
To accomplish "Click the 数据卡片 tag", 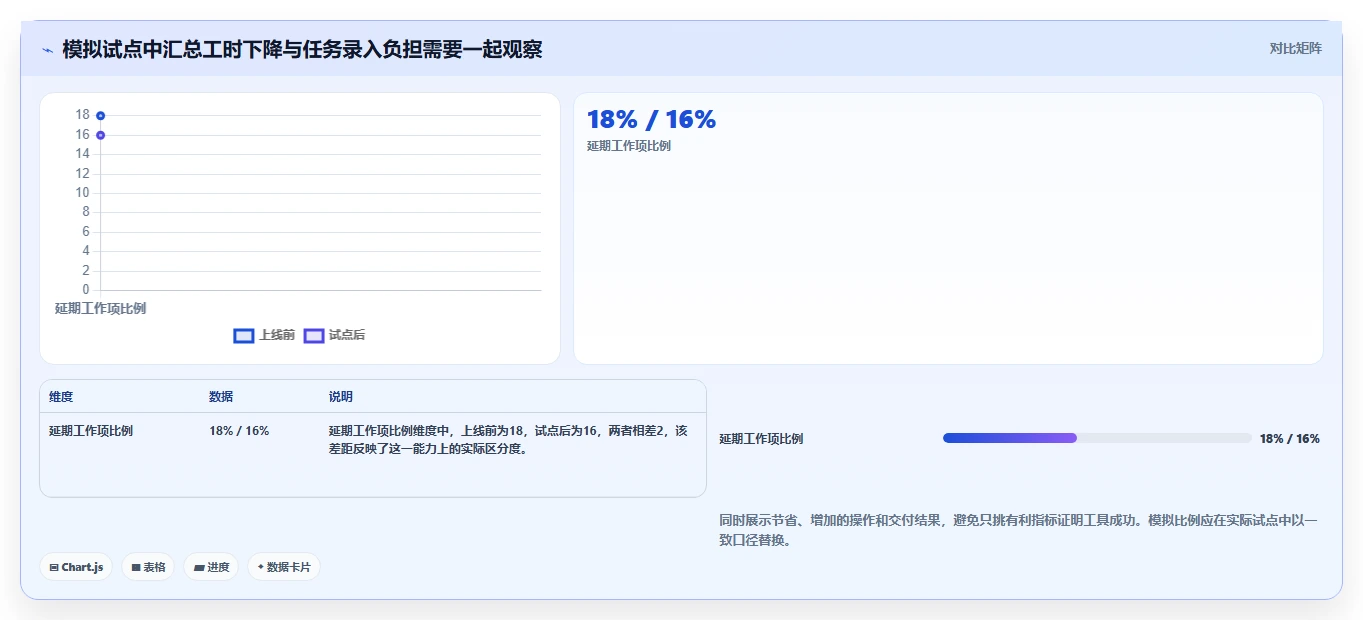I will point(284,567).
